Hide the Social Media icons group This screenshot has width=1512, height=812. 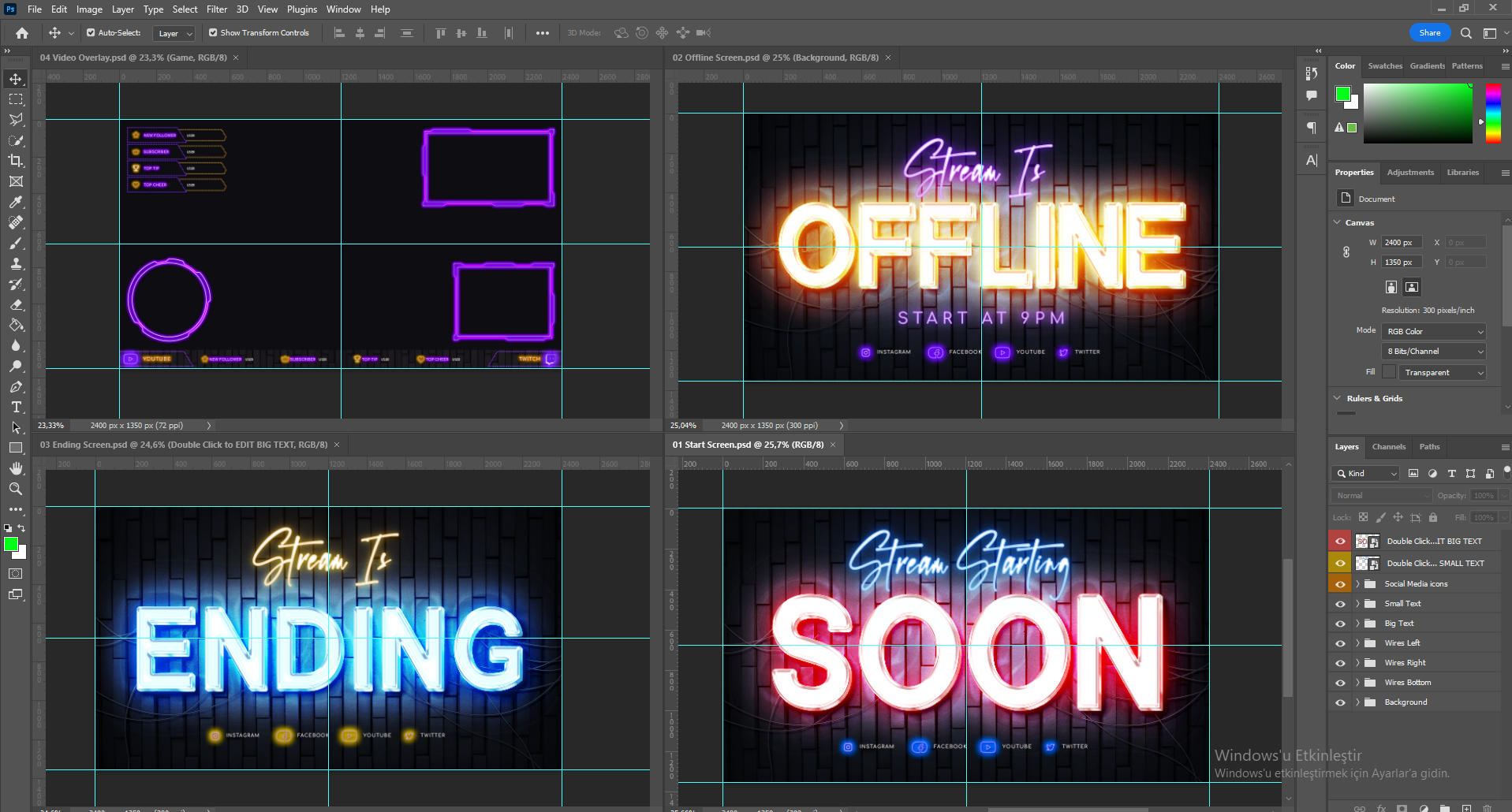(1340, 584)
